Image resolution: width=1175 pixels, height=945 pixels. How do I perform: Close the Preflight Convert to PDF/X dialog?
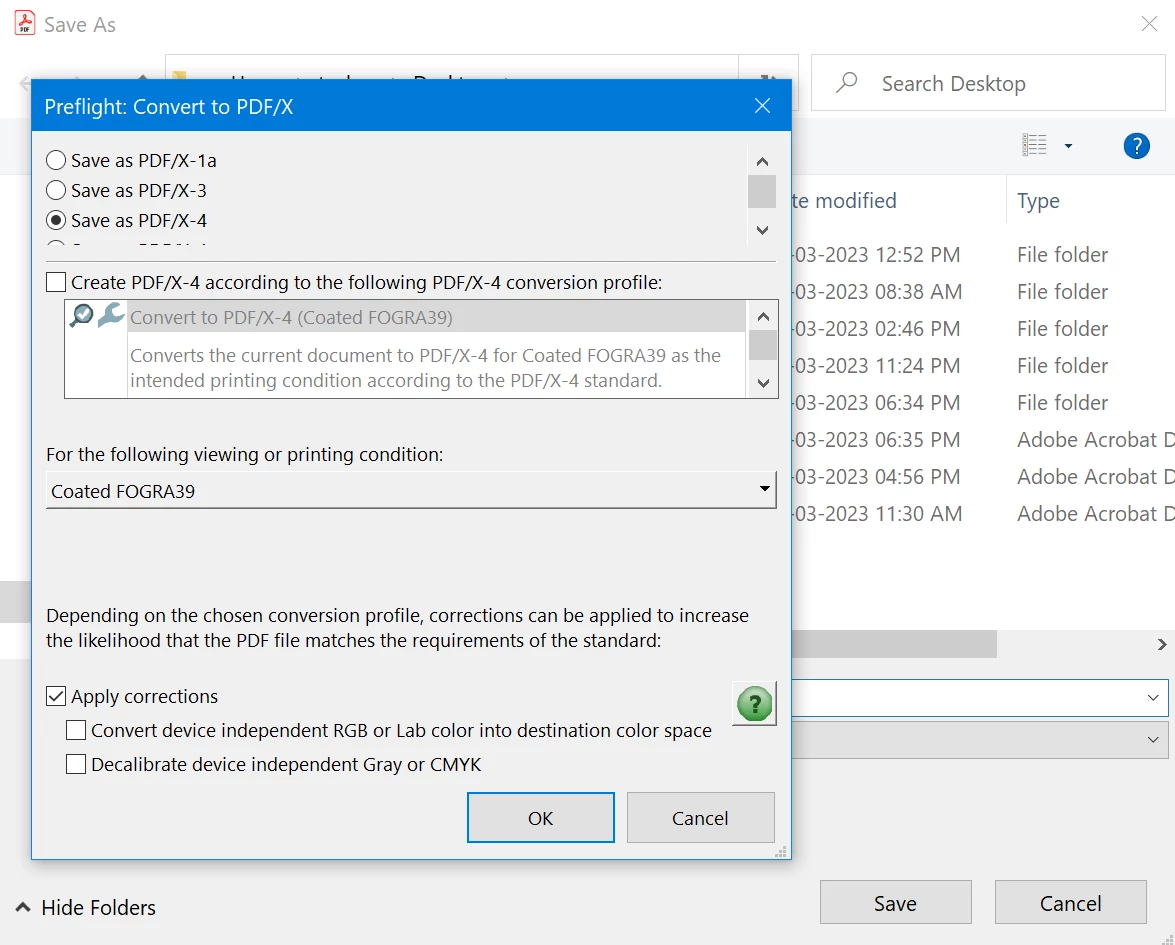[762, 106]
